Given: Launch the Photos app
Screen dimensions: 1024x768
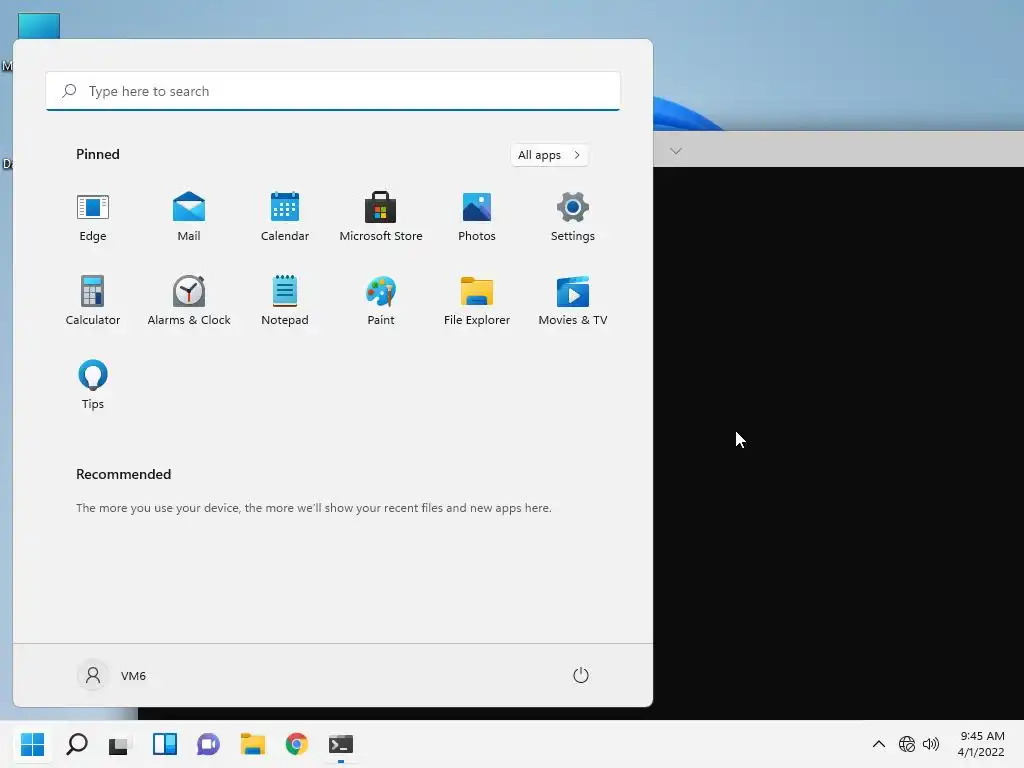Looking at the screenshot, I should [477, 217].
